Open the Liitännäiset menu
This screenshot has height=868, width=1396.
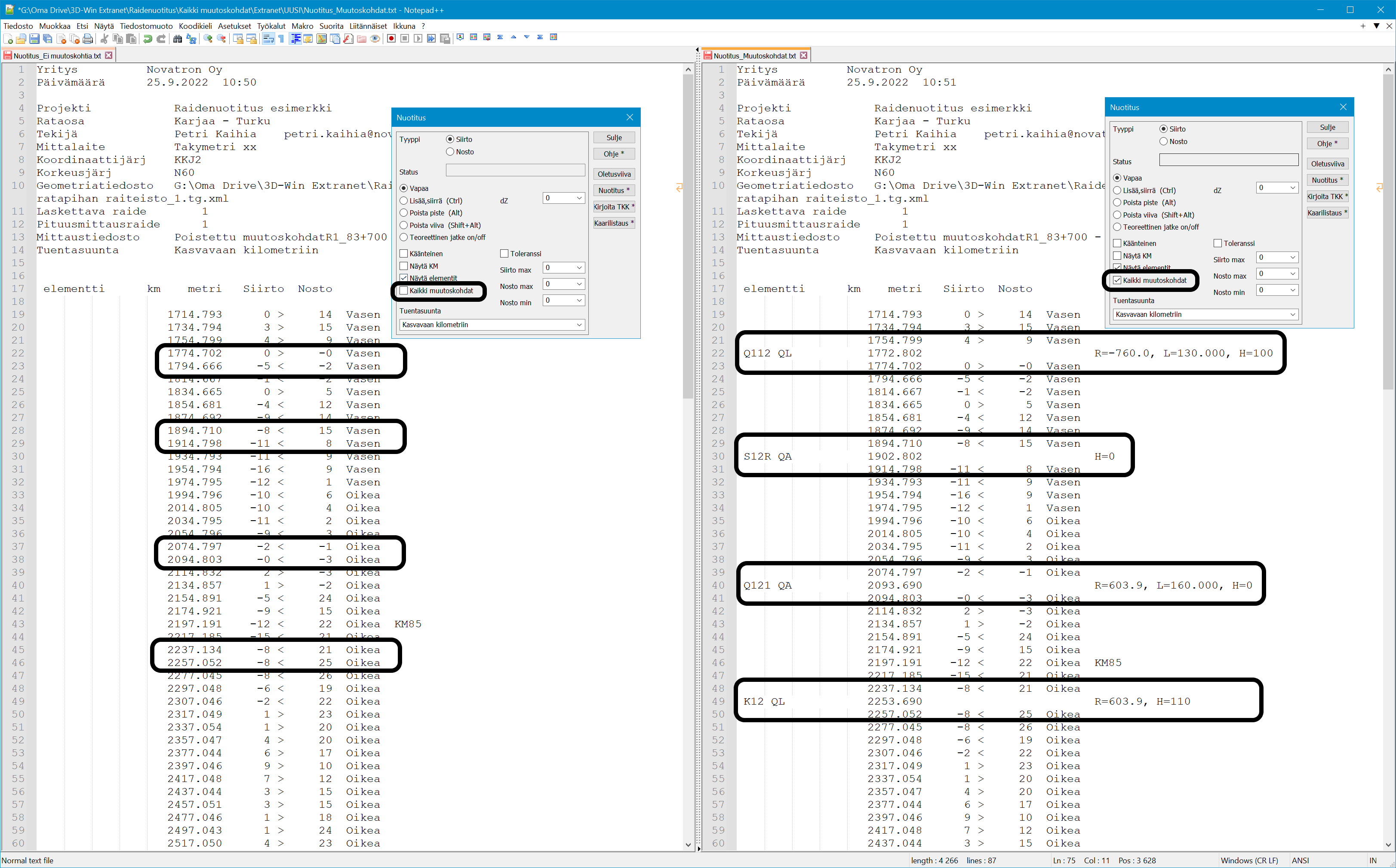point(368,26)
